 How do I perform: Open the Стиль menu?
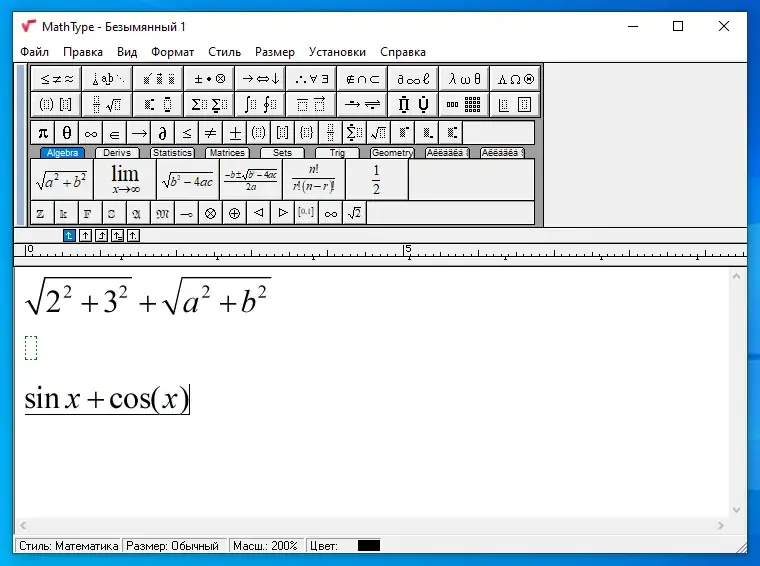(224, 52)
